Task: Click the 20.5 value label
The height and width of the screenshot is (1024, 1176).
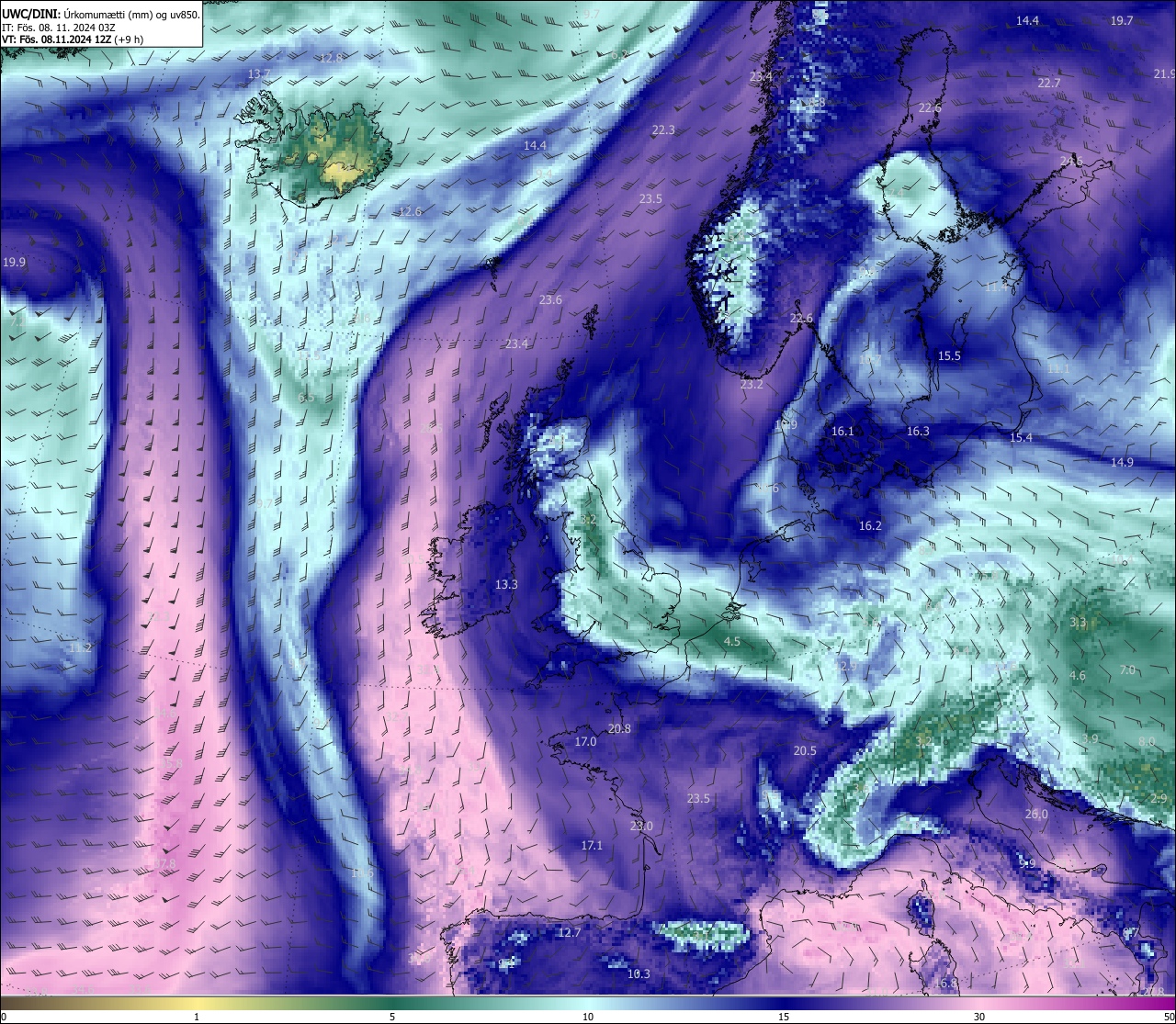Action: tap(805, 750)
